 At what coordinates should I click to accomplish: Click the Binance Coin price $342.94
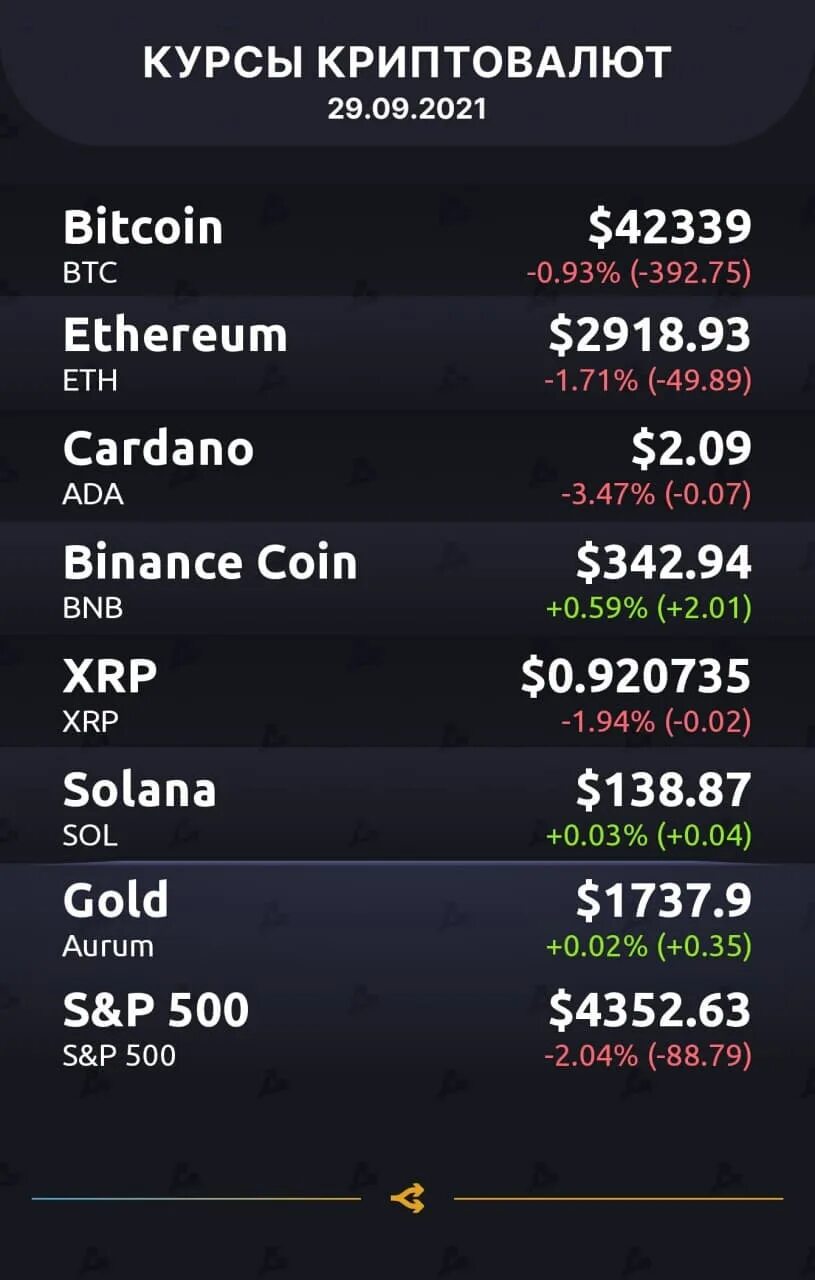[663, 563]
